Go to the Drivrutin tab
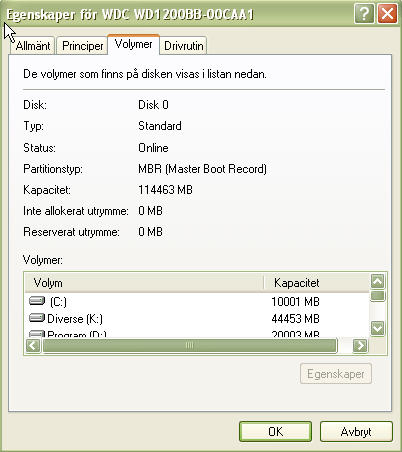This screenshot has width=402, height=452. click(x=184, y=46)
